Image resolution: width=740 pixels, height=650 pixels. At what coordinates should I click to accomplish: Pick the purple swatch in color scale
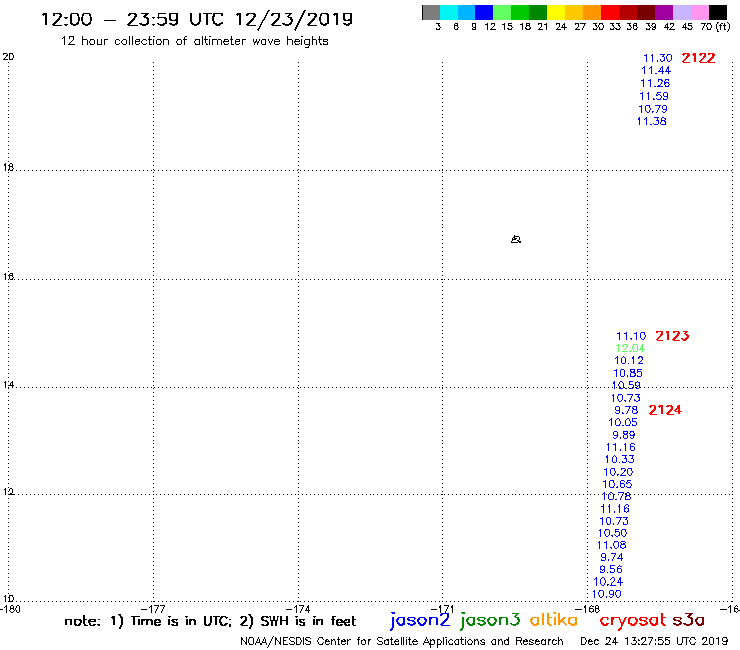(x=664, y=12)
